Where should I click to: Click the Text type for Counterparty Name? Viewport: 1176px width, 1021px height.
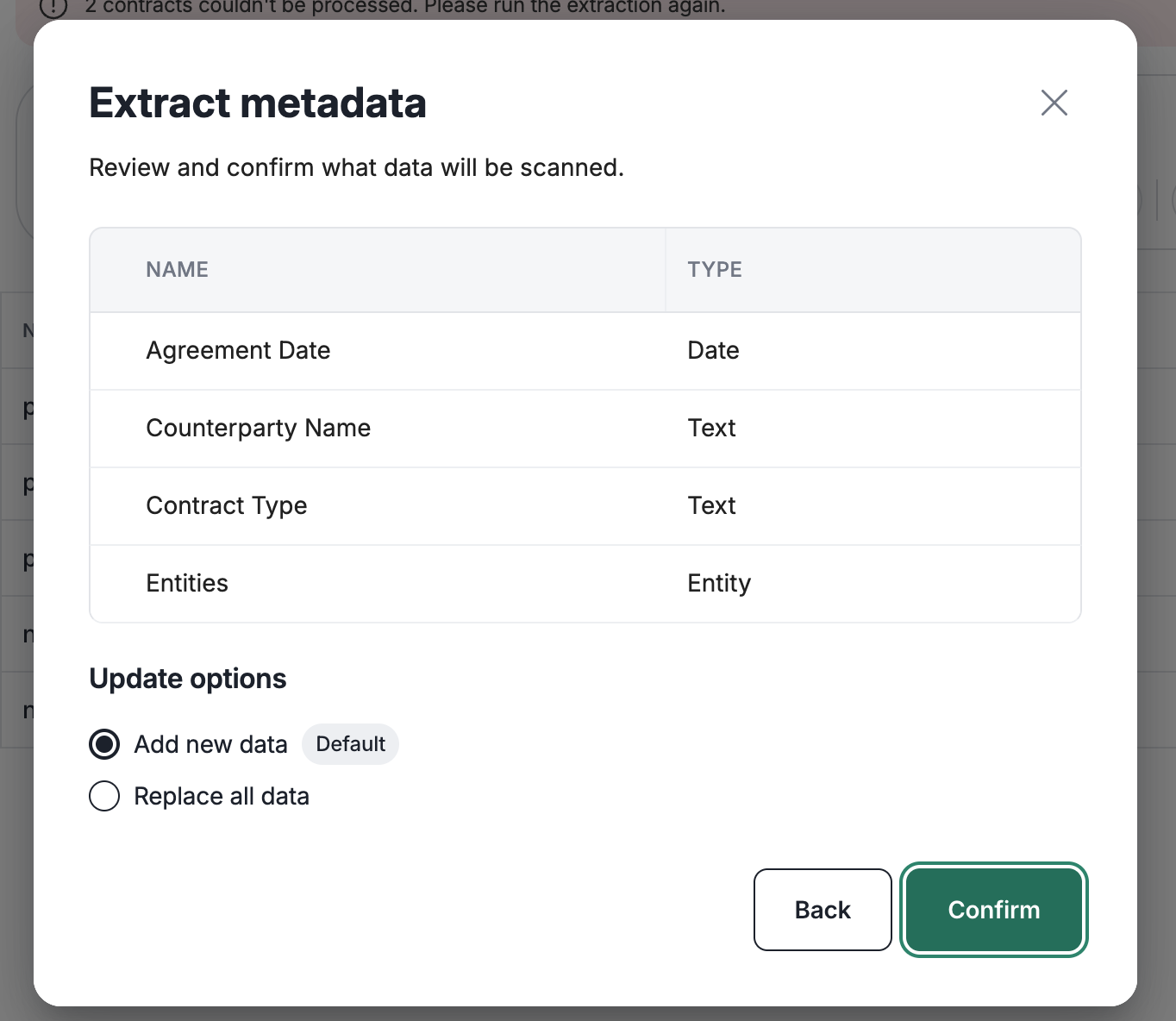point(711,429)
